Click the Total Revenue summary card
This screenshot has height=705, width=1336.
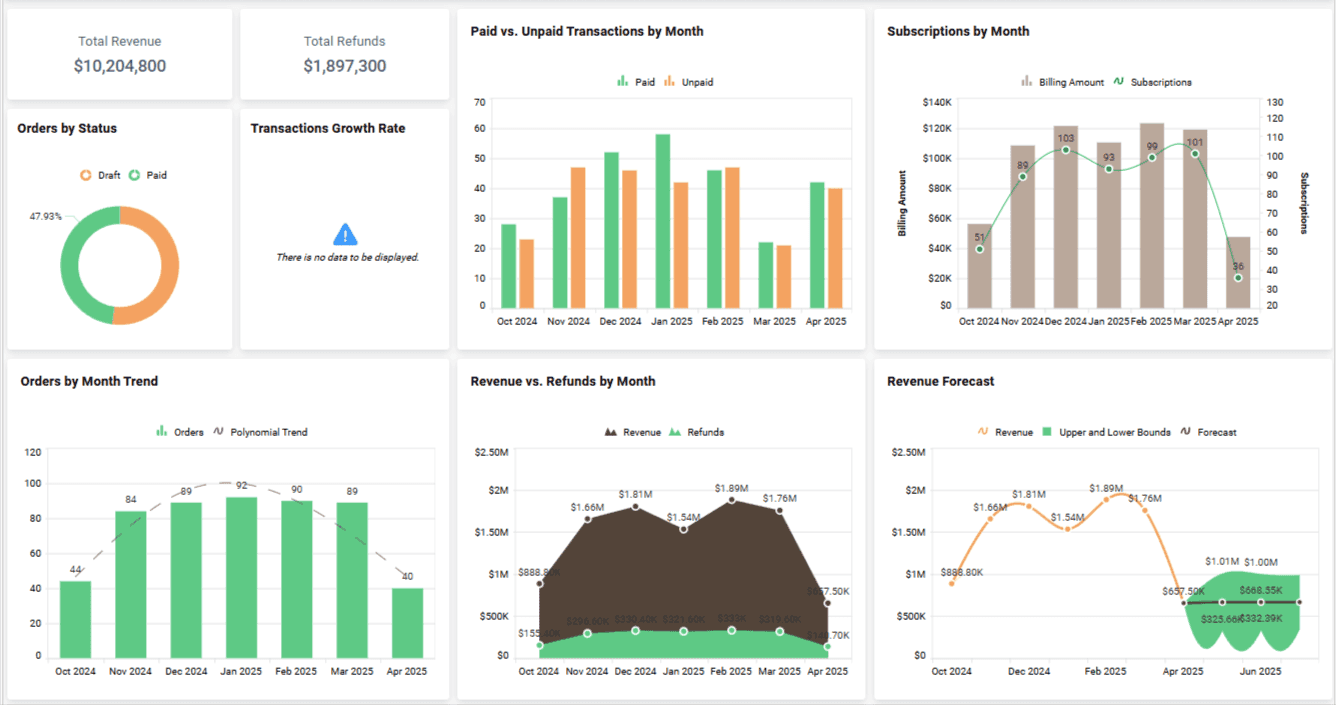(119, 53)
